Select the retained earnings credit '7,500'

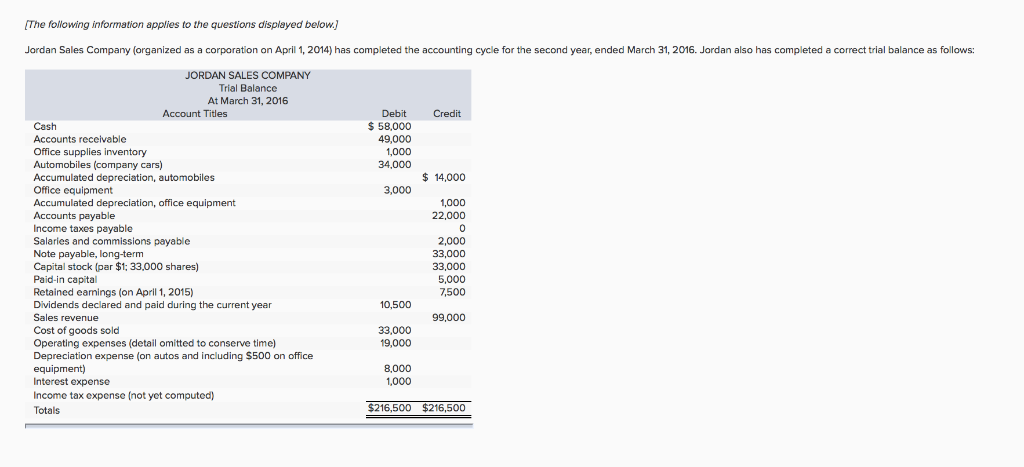click(x=453, y=292)
